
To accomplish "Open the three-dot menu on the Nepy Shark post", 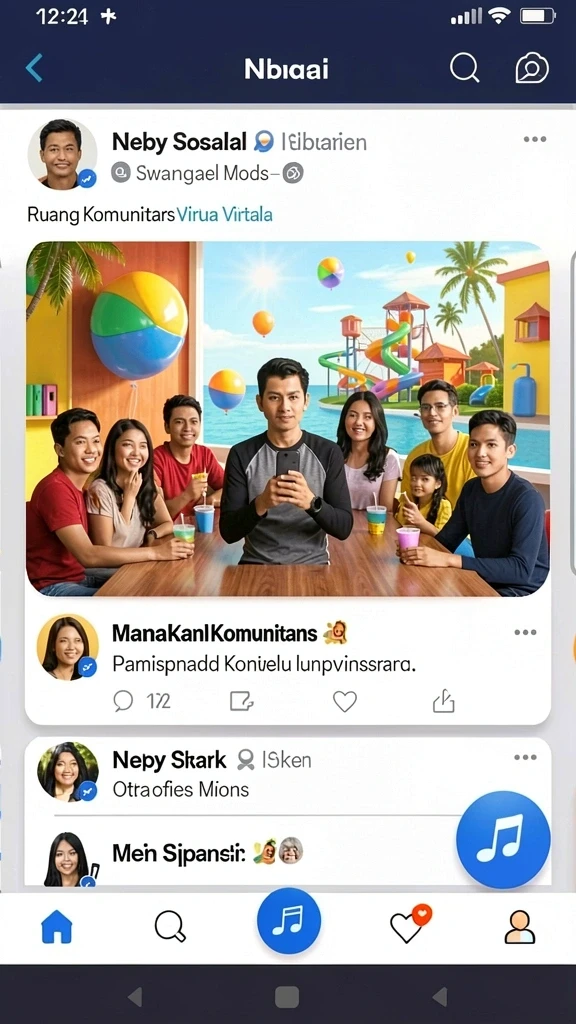I will [x=525, y=758].
